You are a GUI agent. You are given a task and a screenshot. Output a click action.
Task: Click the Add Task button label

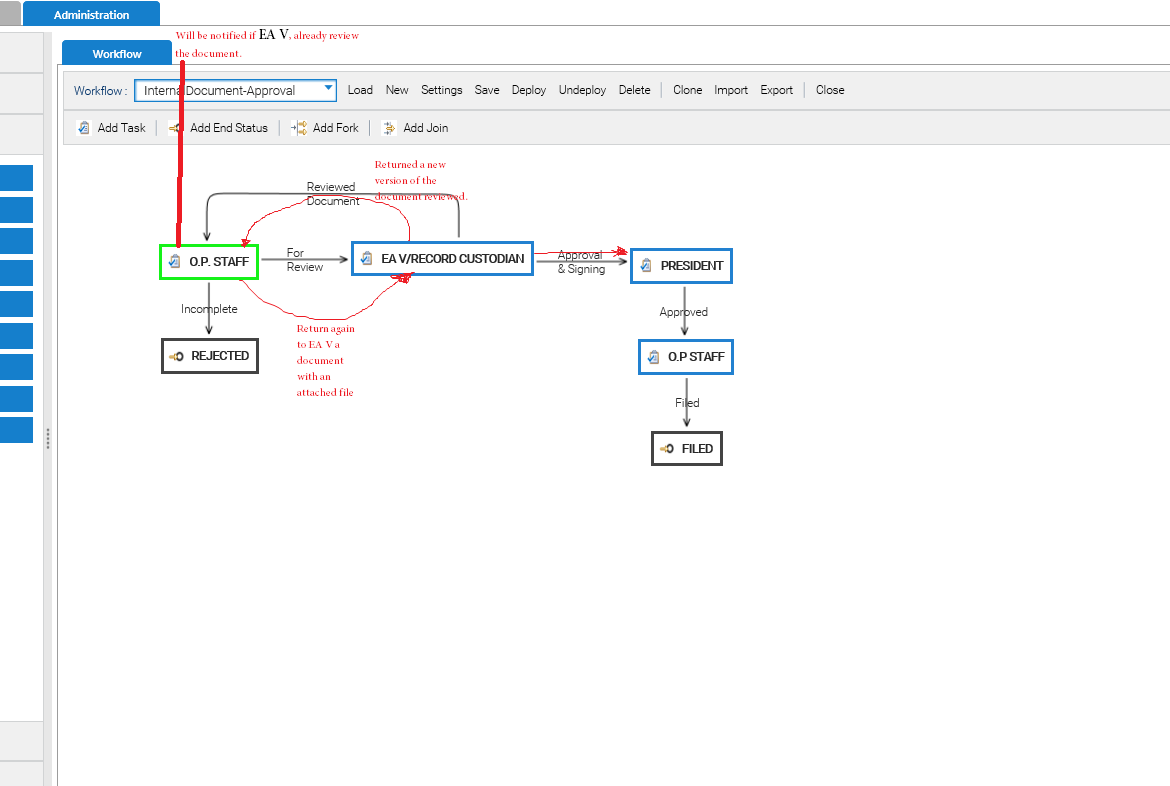click(x=122, y=128)
